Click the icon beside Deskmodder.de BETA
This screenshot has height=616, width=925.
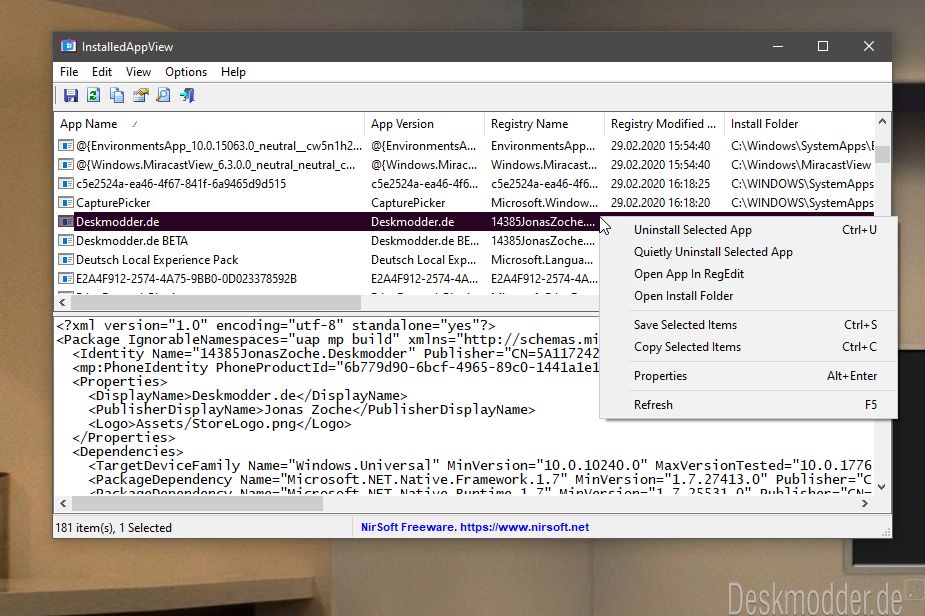65,240
